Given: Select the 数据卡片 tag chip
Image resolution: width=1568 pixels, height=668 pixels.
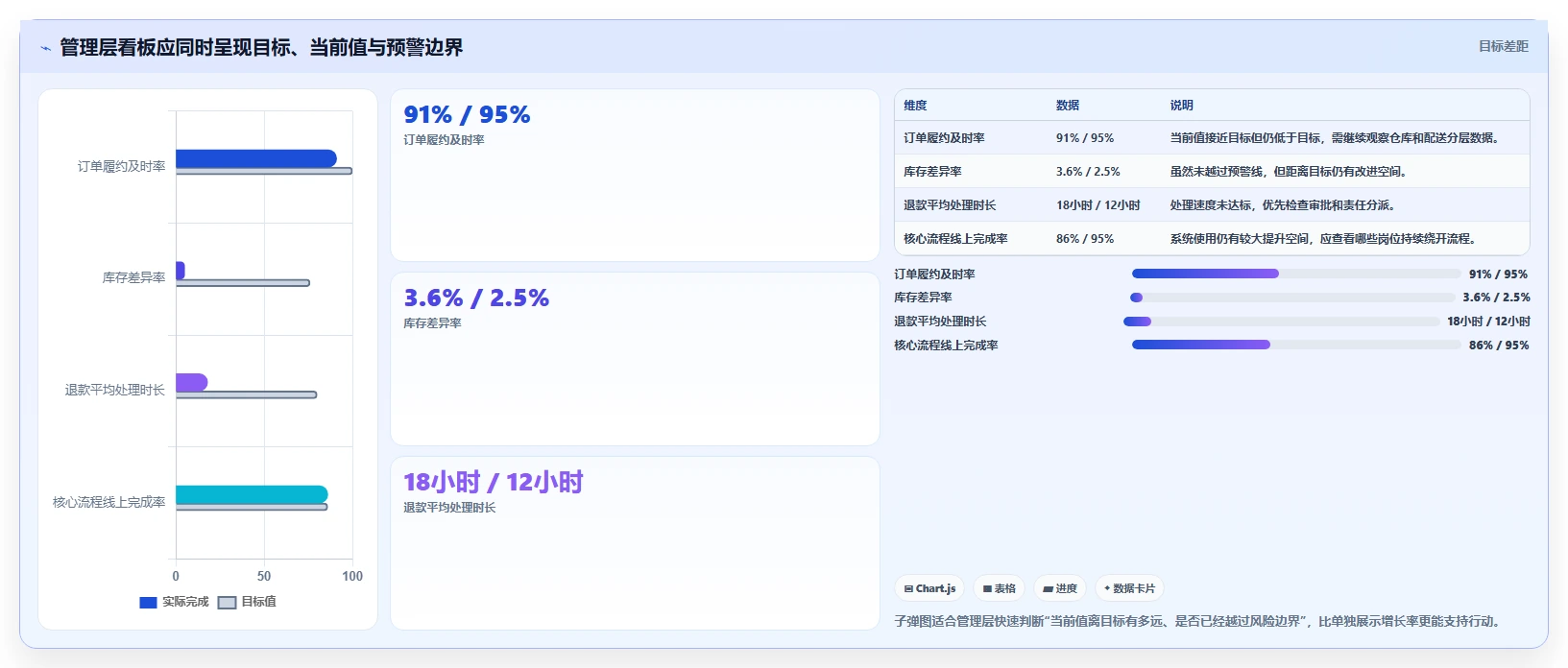Looking at the screenshot, I should tap(1129, 588).
